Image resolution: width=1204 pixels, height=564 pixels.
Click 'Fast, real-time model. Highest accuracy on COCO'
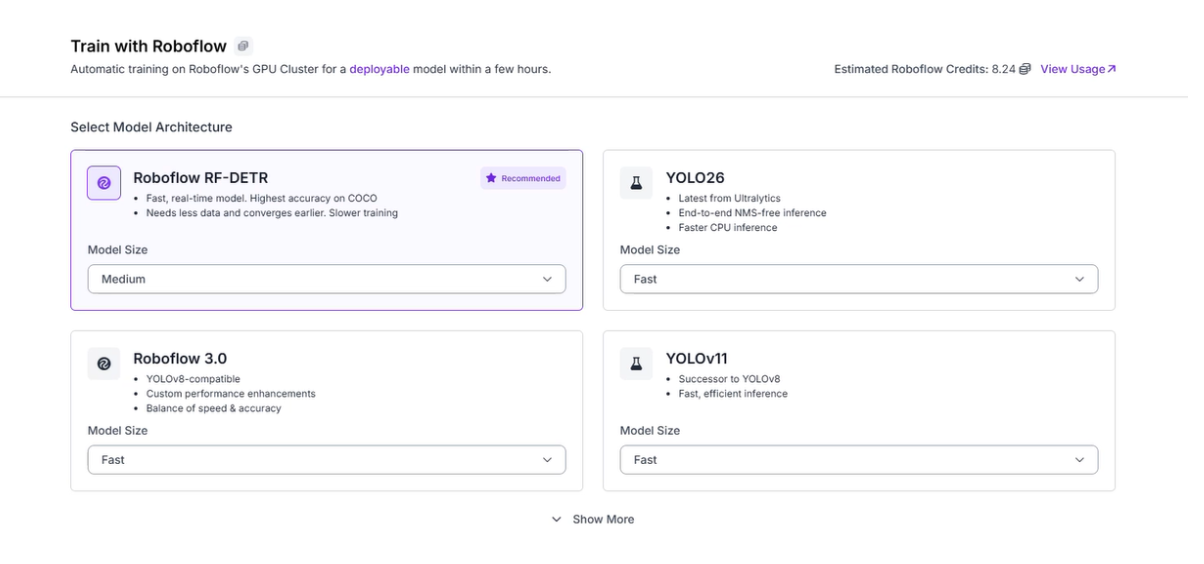click(262, 198)
